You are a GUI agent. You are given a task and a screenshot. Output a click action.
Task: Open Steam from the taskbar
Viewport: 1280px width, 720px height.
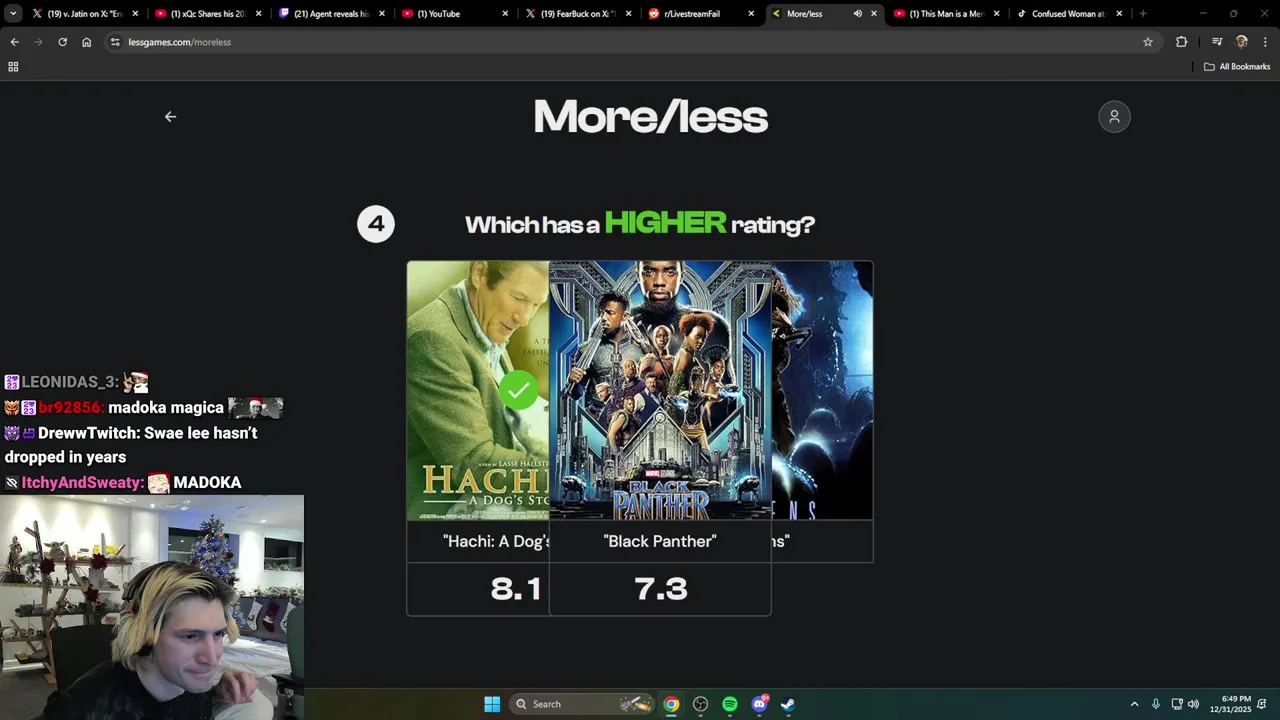coord(788,704)
